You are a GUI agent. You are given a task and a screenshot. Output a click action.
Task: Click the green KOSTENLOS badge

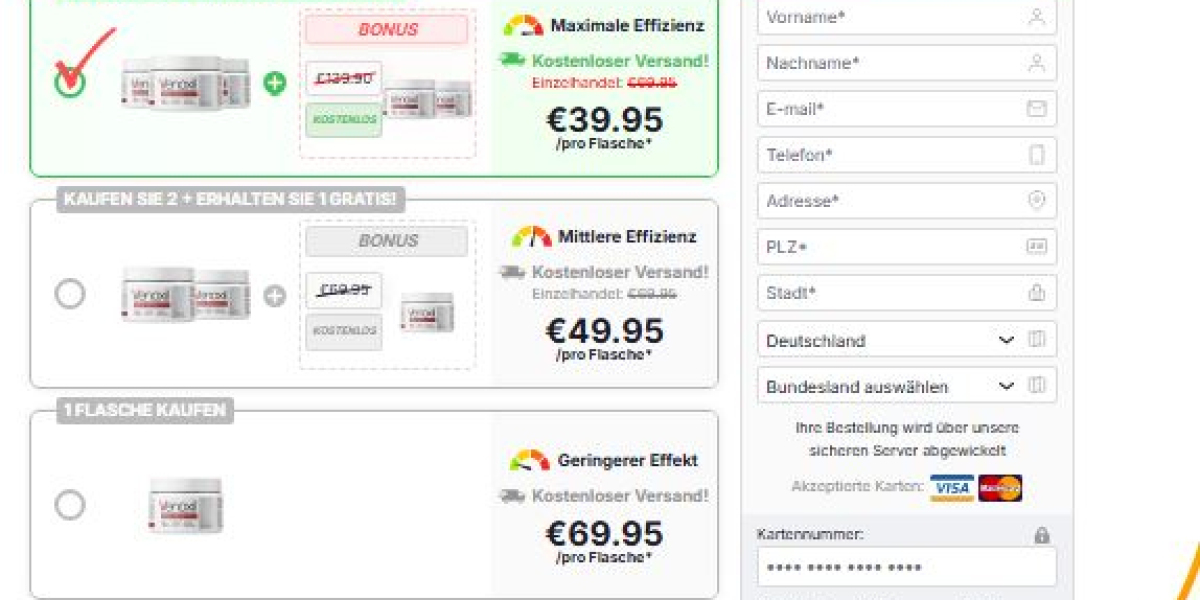click(343, 119)
